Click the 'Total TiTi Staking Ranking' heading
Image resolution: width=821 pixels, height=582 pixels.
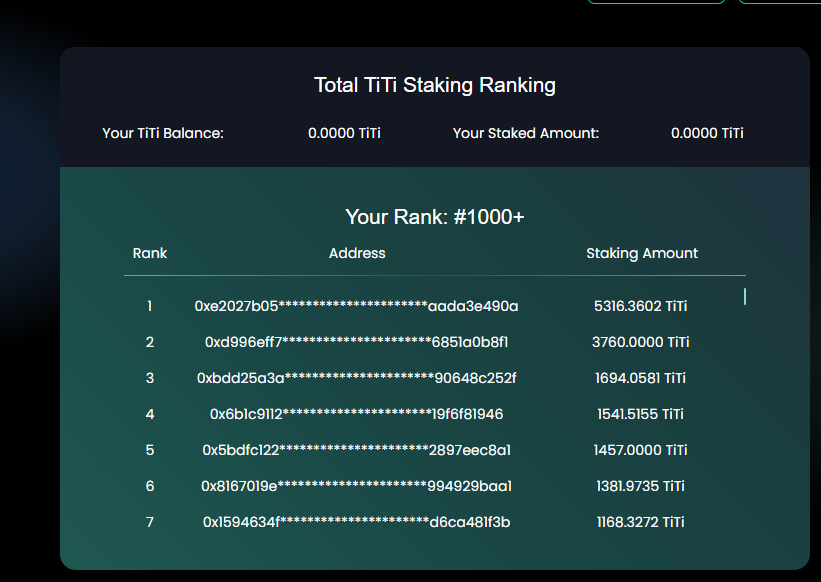pos(435,85)
